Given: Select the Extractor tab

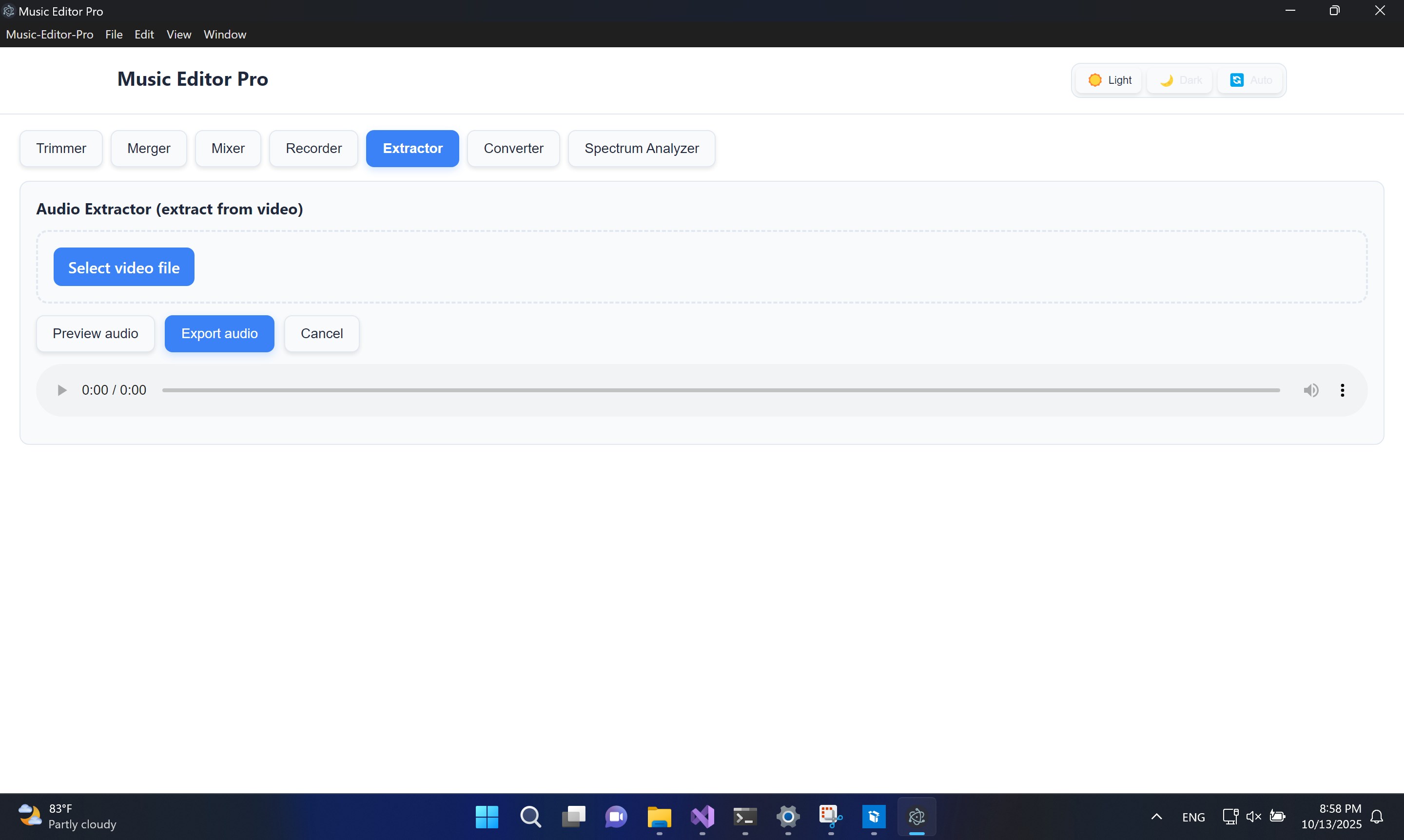Looking at the screenshot, I should pyautogui.click(x=413, y=148).
